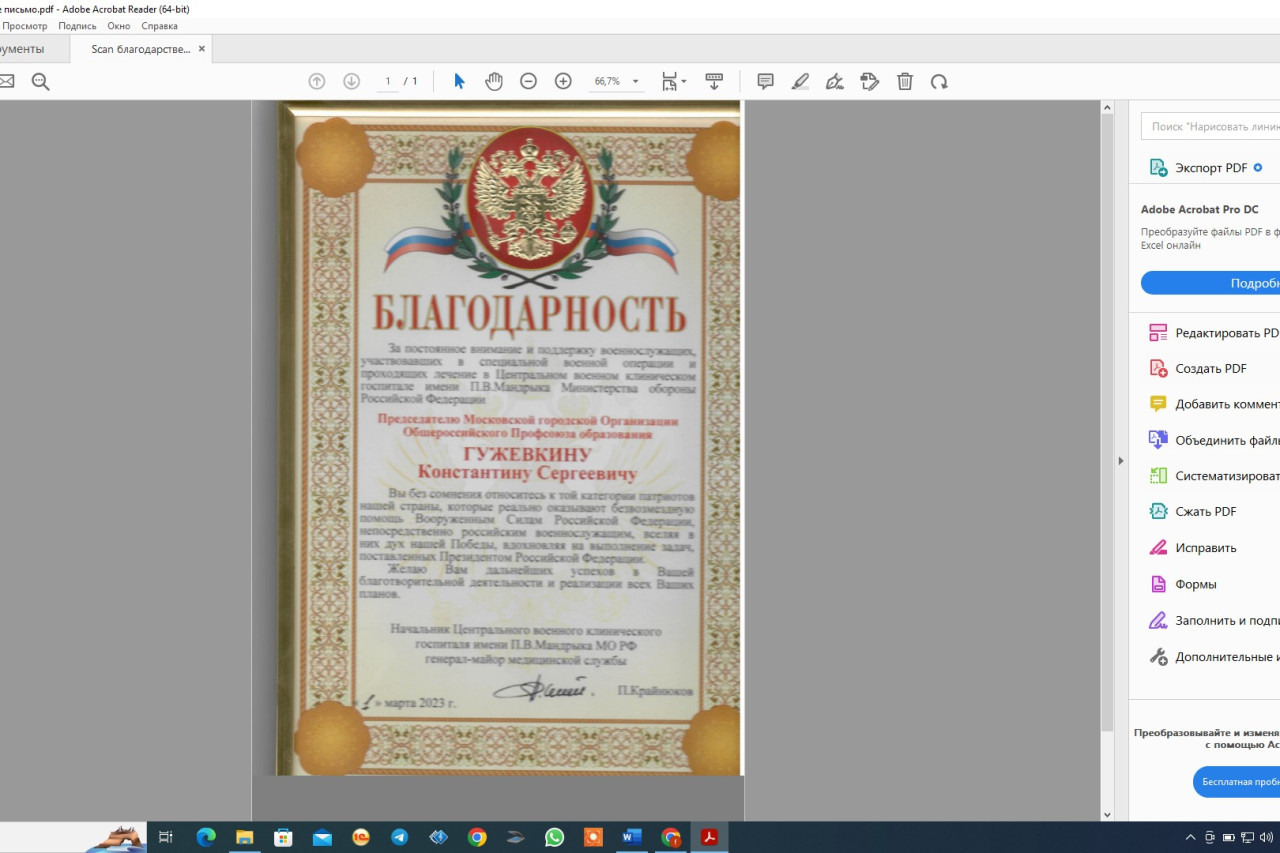Open the Подпись menu
Image resolution: width=1280 pixels, height=853 pixels.
tap(77, 26)
